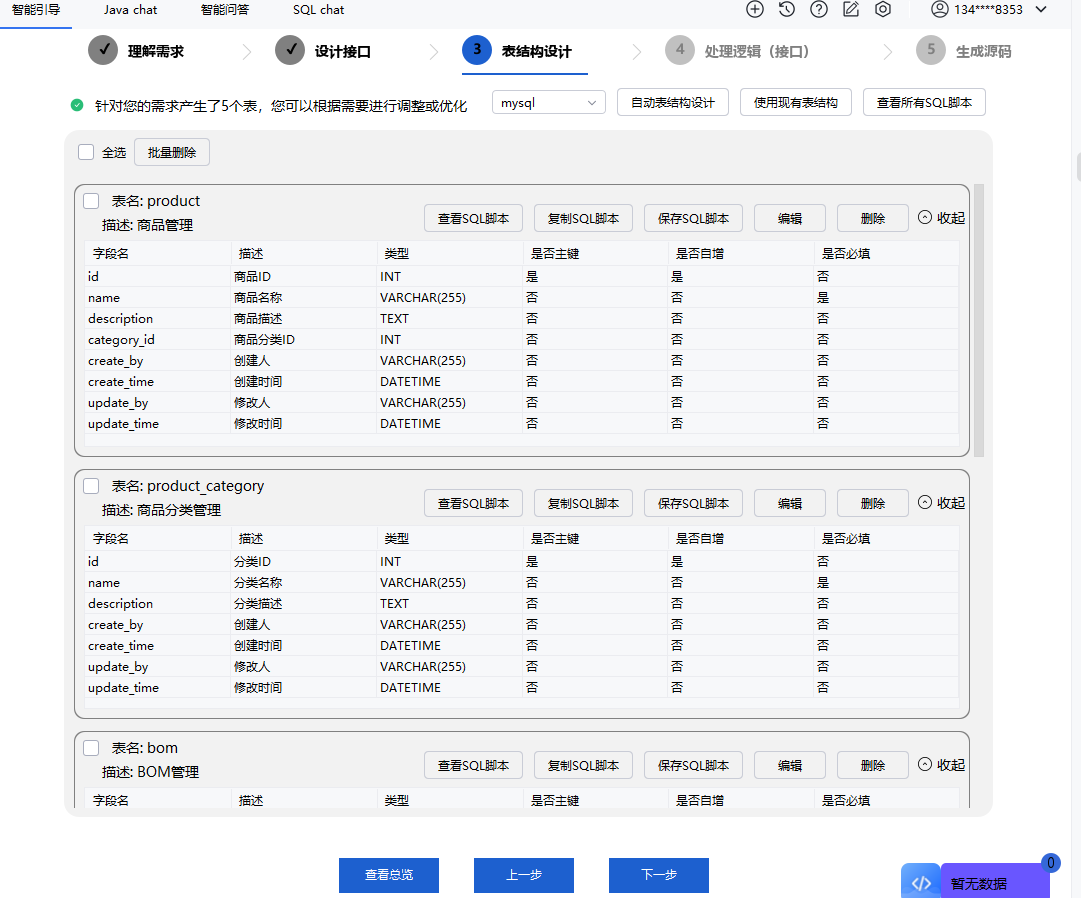Click 上一步 button
Viewport: 1081px width, 898px height.
click(524, 875)
